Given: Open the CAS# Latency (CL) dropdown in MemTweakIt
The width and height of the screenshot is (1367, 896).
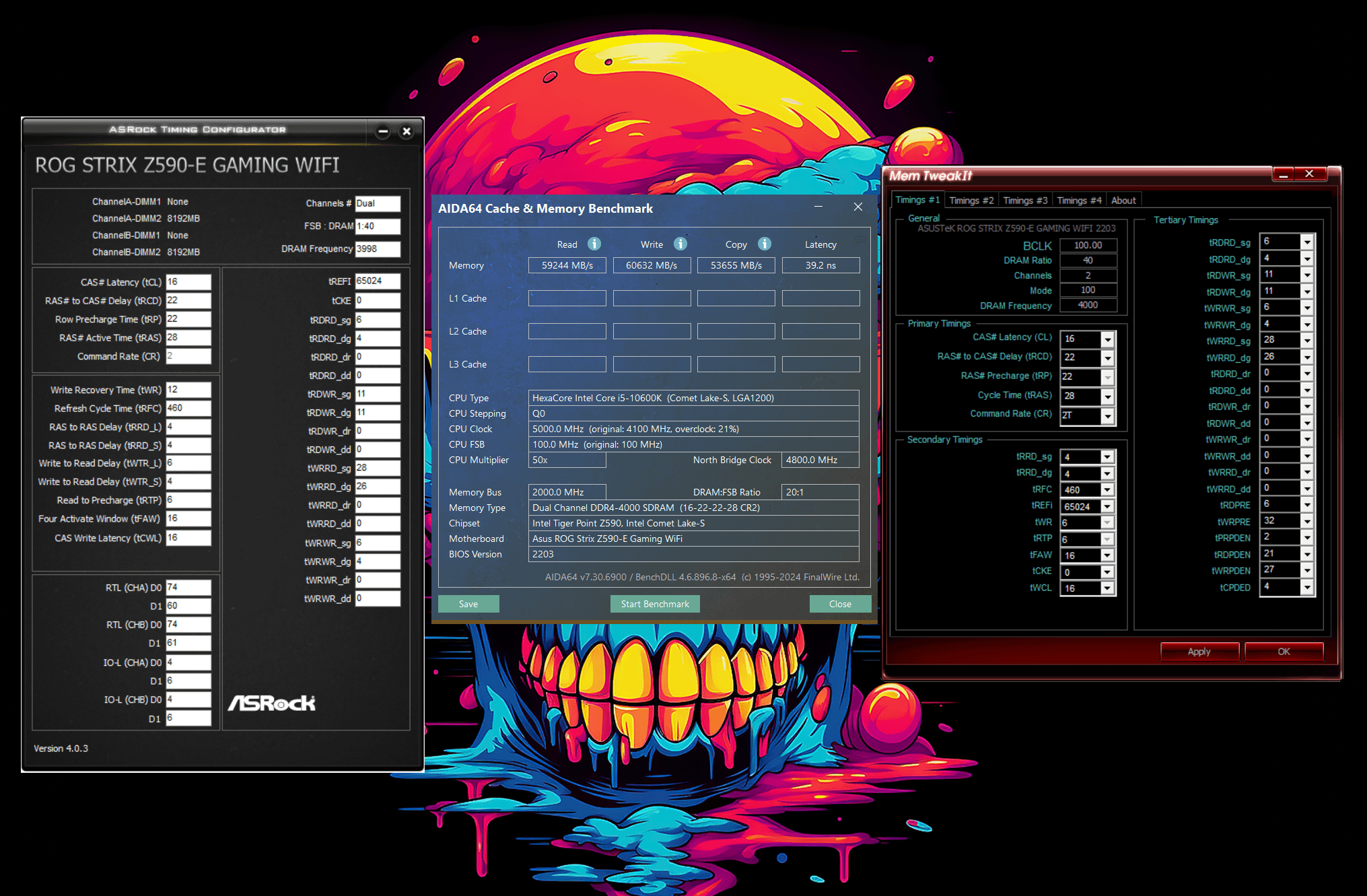Looking at the screenshot, I should click(x=1107, y=339).
